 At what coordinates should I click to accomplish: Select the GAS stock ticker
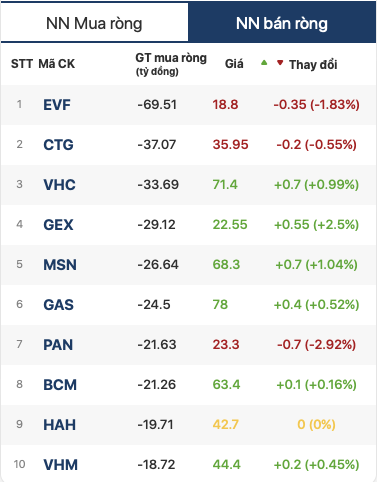[x=58, y=305]
